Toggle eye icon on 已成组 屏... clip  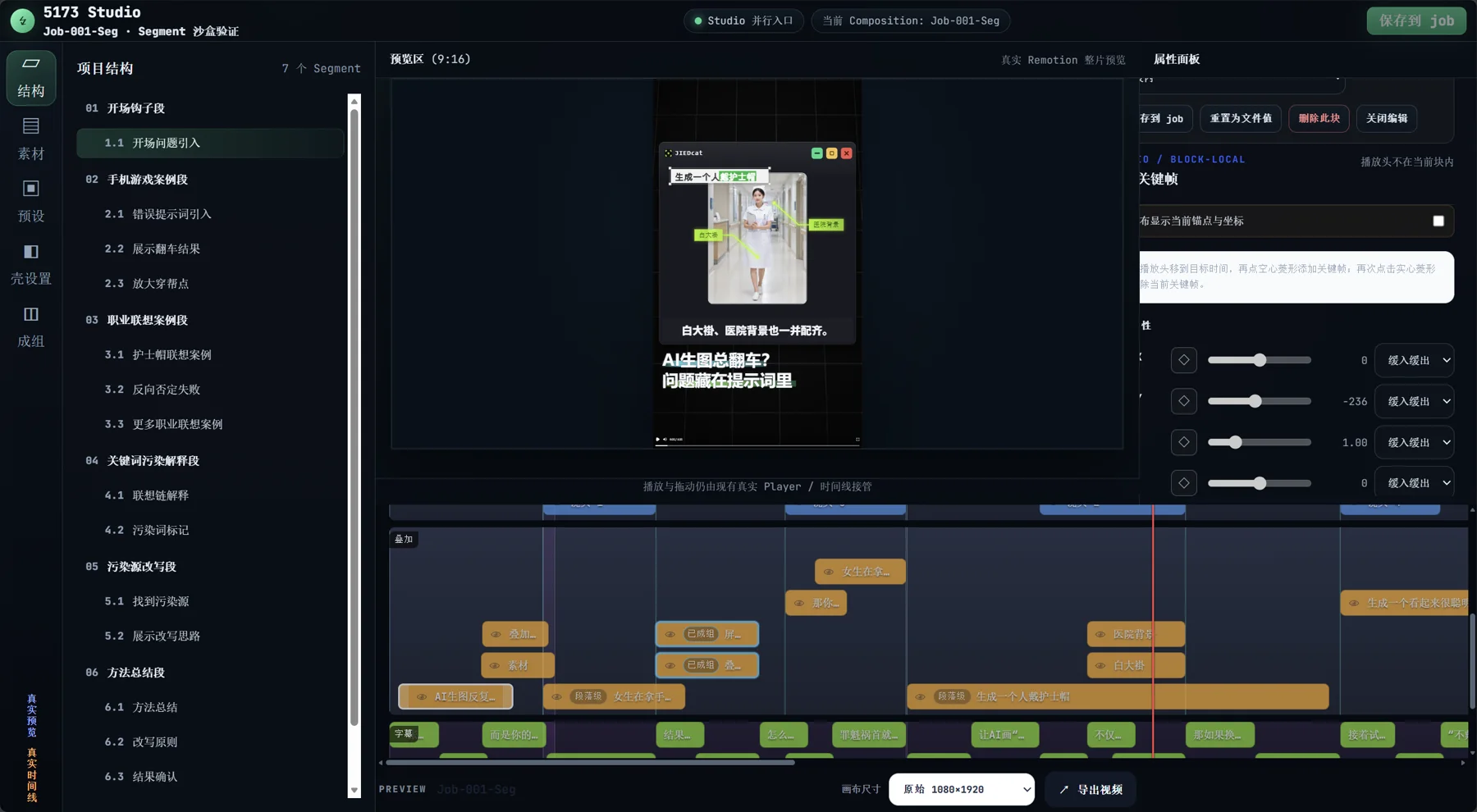(x=670, y=634)
